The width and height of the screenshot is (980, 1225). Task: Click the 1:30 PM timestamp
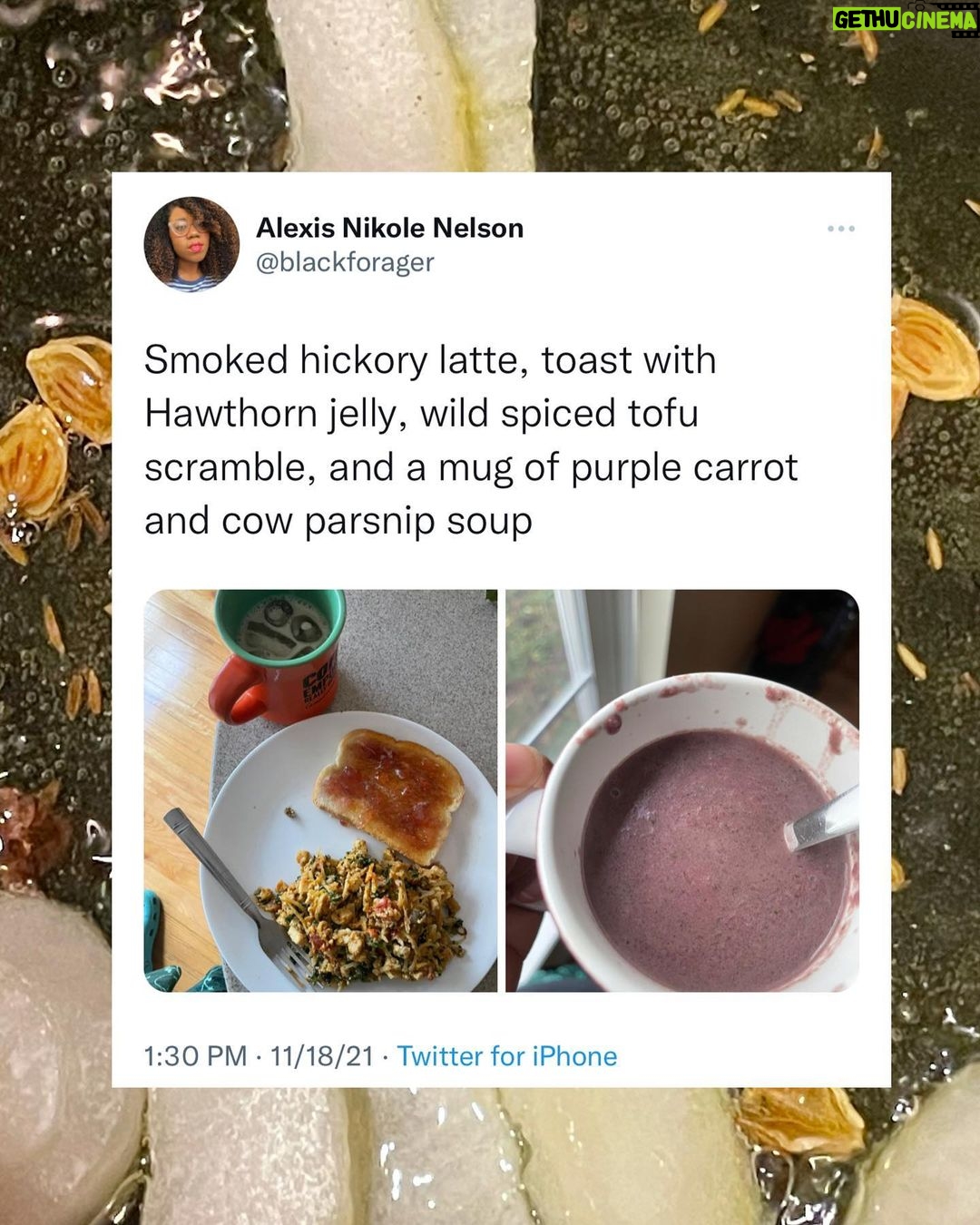195,1056
